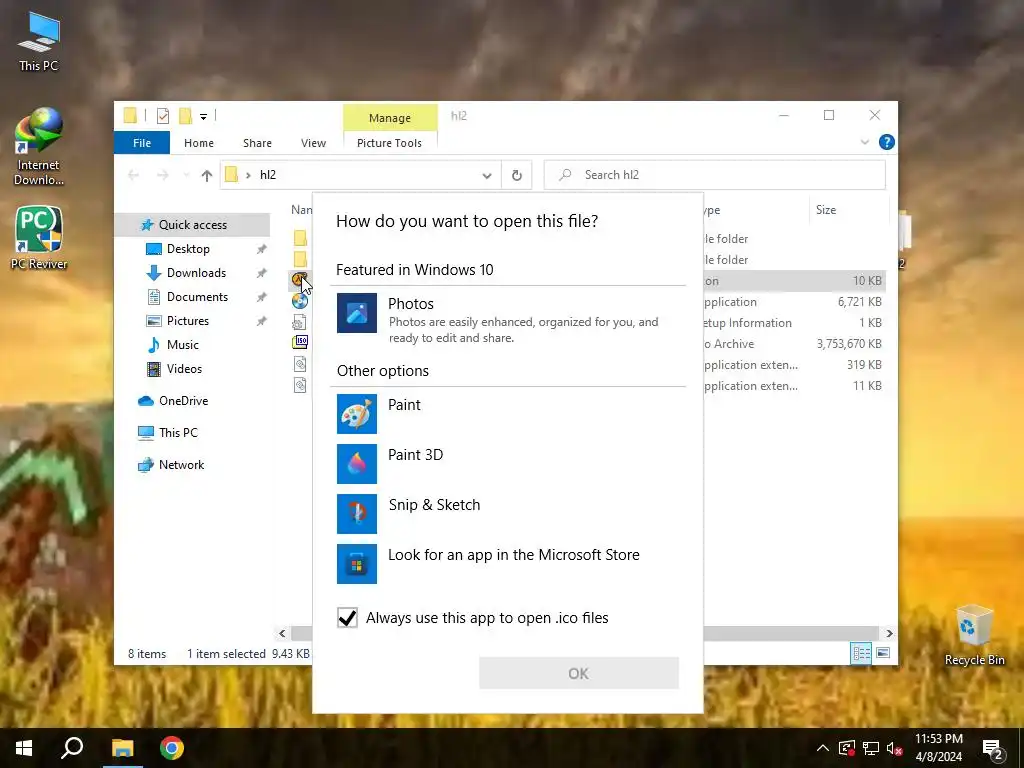Open the File menu
Viewport: 1024px width, 768px height.
click(x=142, y=143)
